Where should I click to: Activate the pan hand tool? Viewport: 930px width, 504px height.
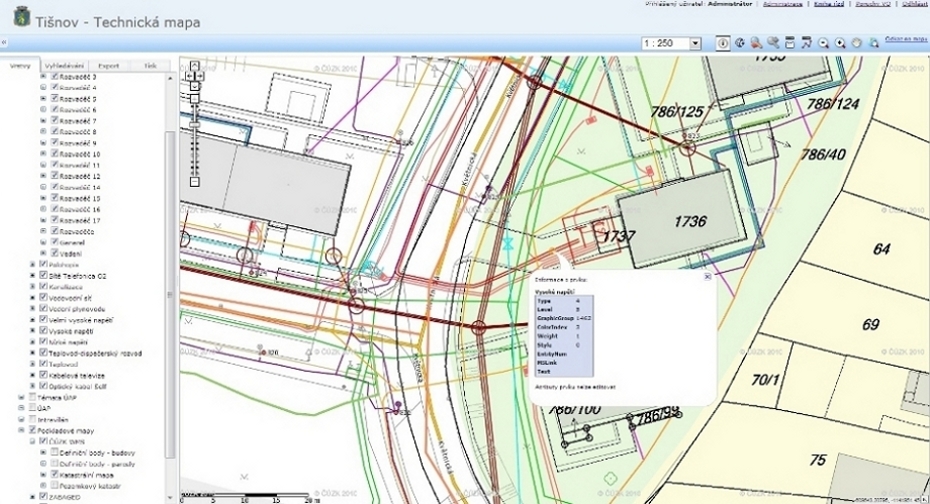point(857,44)
